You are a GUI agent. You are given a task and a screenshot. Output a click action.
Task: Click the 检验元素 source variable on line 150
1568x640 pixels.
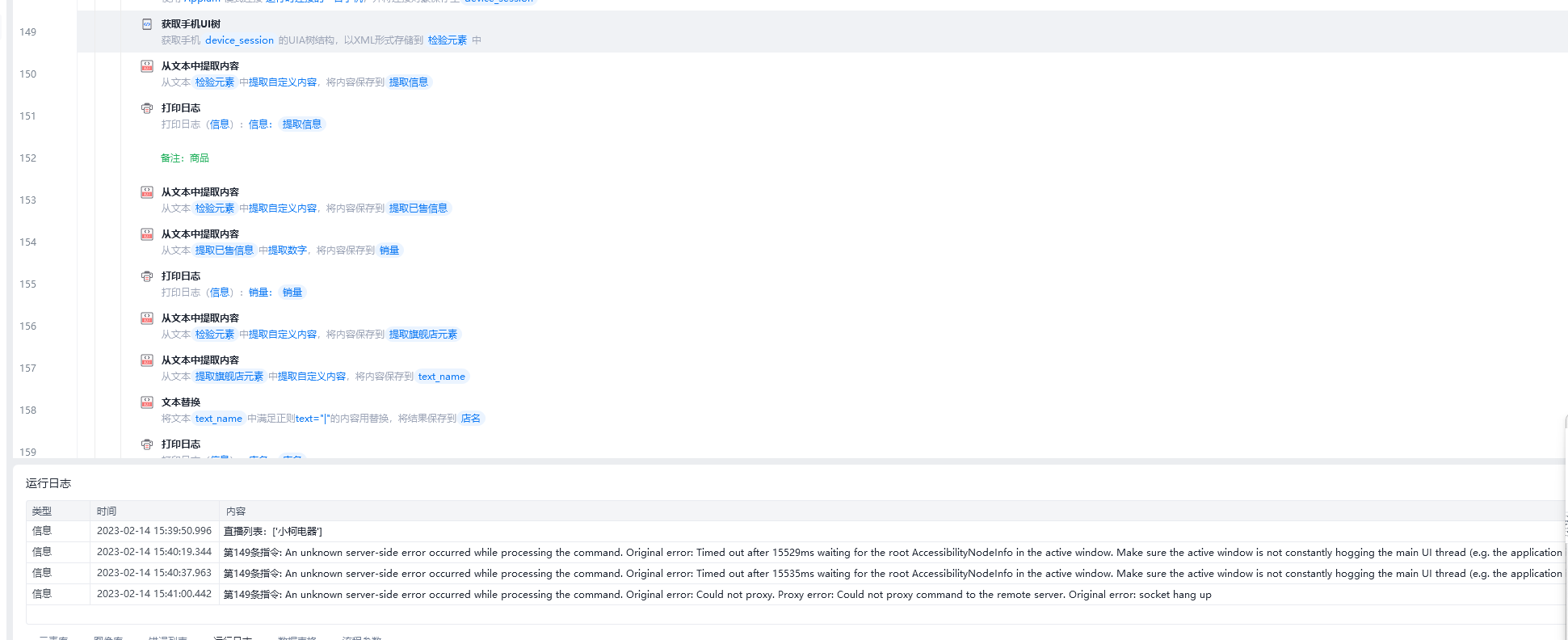point(215,82)
